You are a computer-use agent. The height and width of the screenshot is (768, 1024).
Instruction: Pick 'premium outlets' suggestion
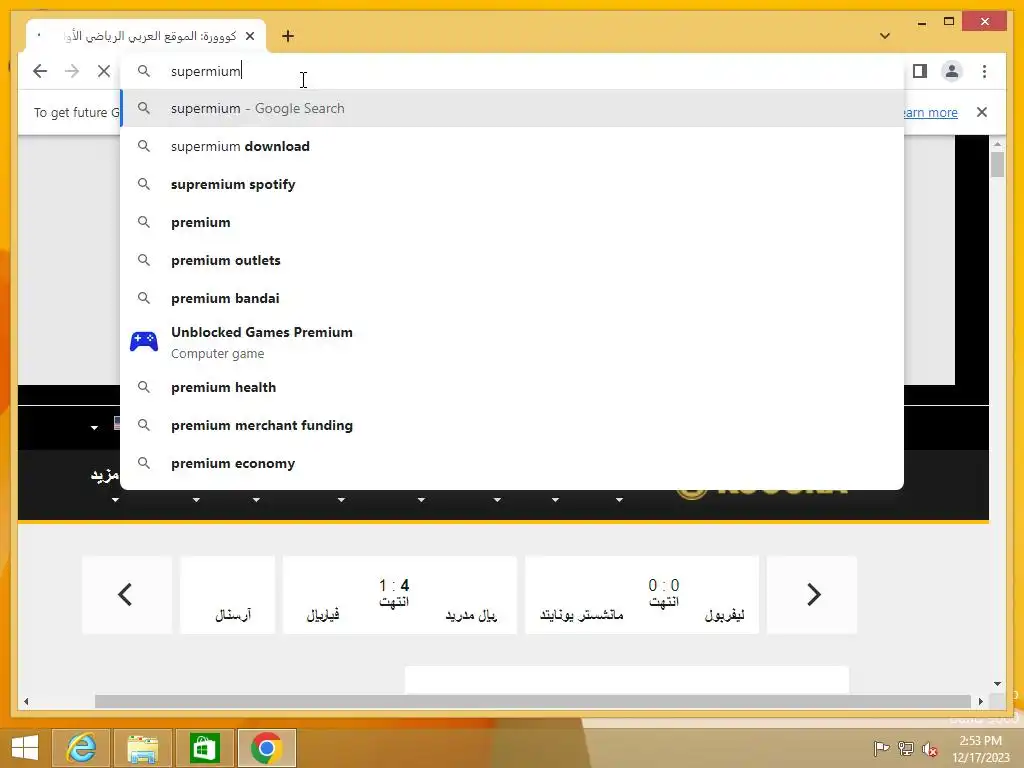513,260
